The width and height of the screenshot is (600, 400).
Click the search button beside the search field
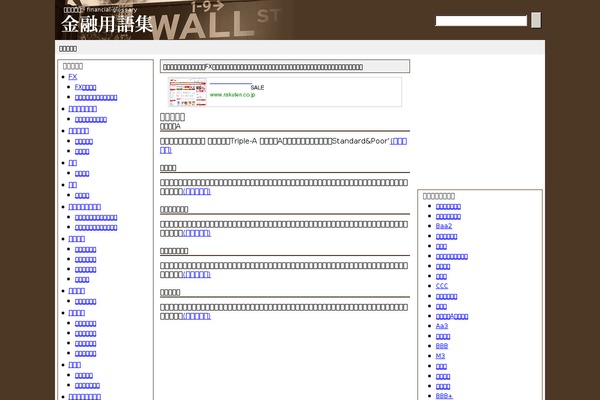click(536, 20)
